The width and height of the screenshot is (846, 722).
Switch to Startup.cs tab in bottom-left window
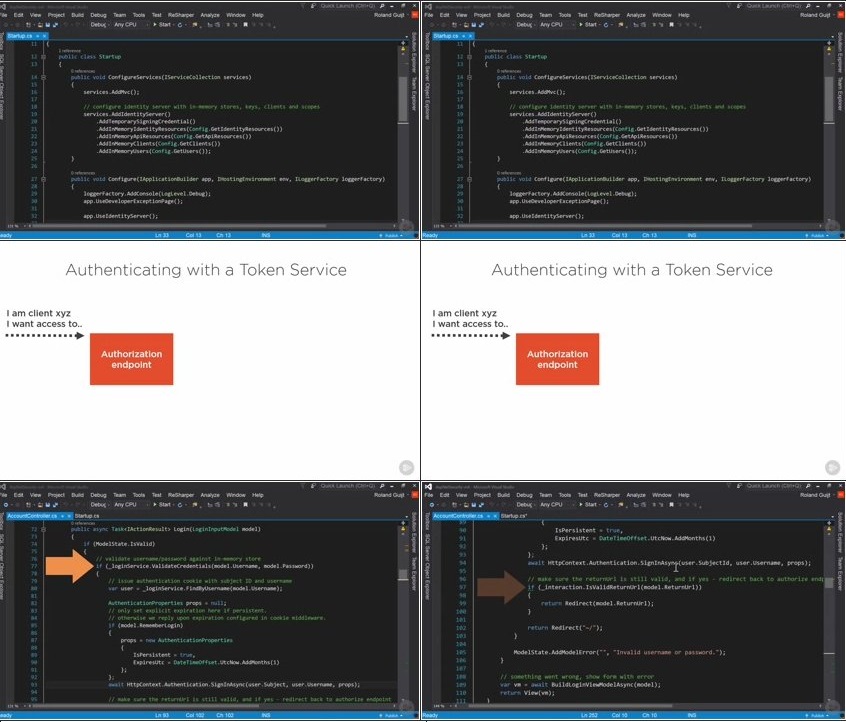tap(86, 516)
